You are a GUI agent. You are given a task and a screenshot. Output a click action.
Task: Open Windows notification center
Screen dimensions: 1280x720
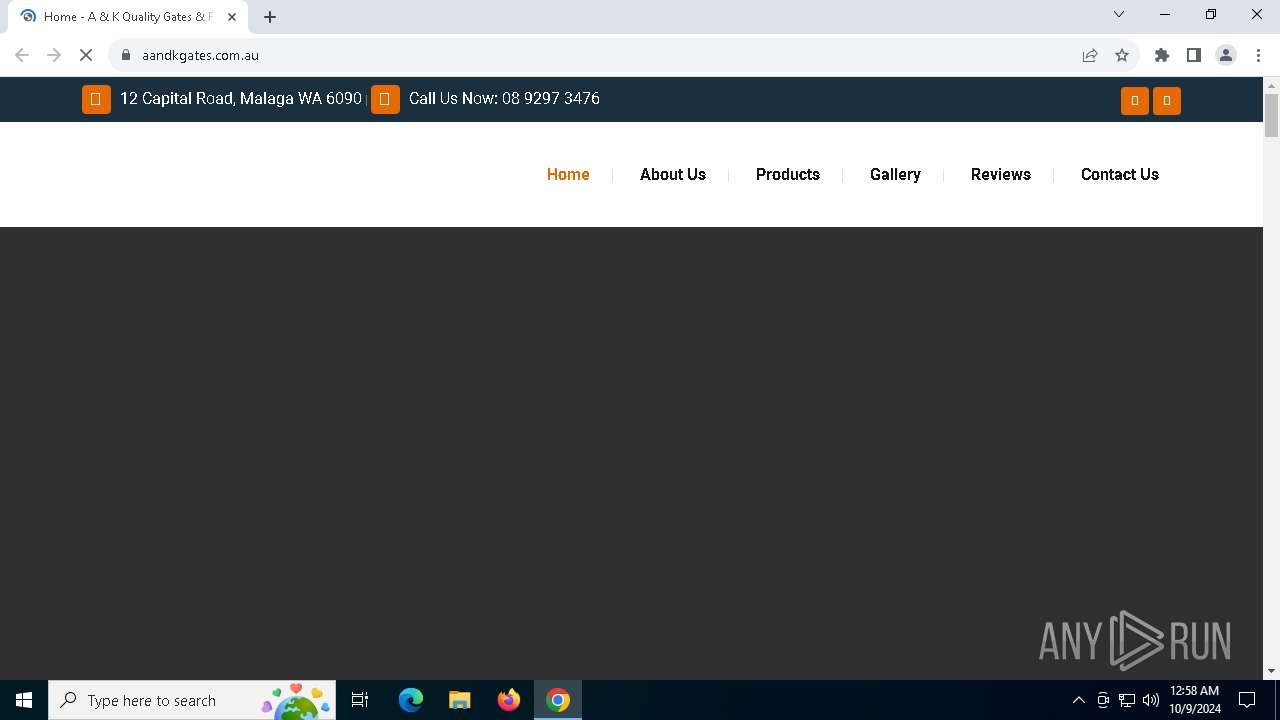click(1247, 700)
